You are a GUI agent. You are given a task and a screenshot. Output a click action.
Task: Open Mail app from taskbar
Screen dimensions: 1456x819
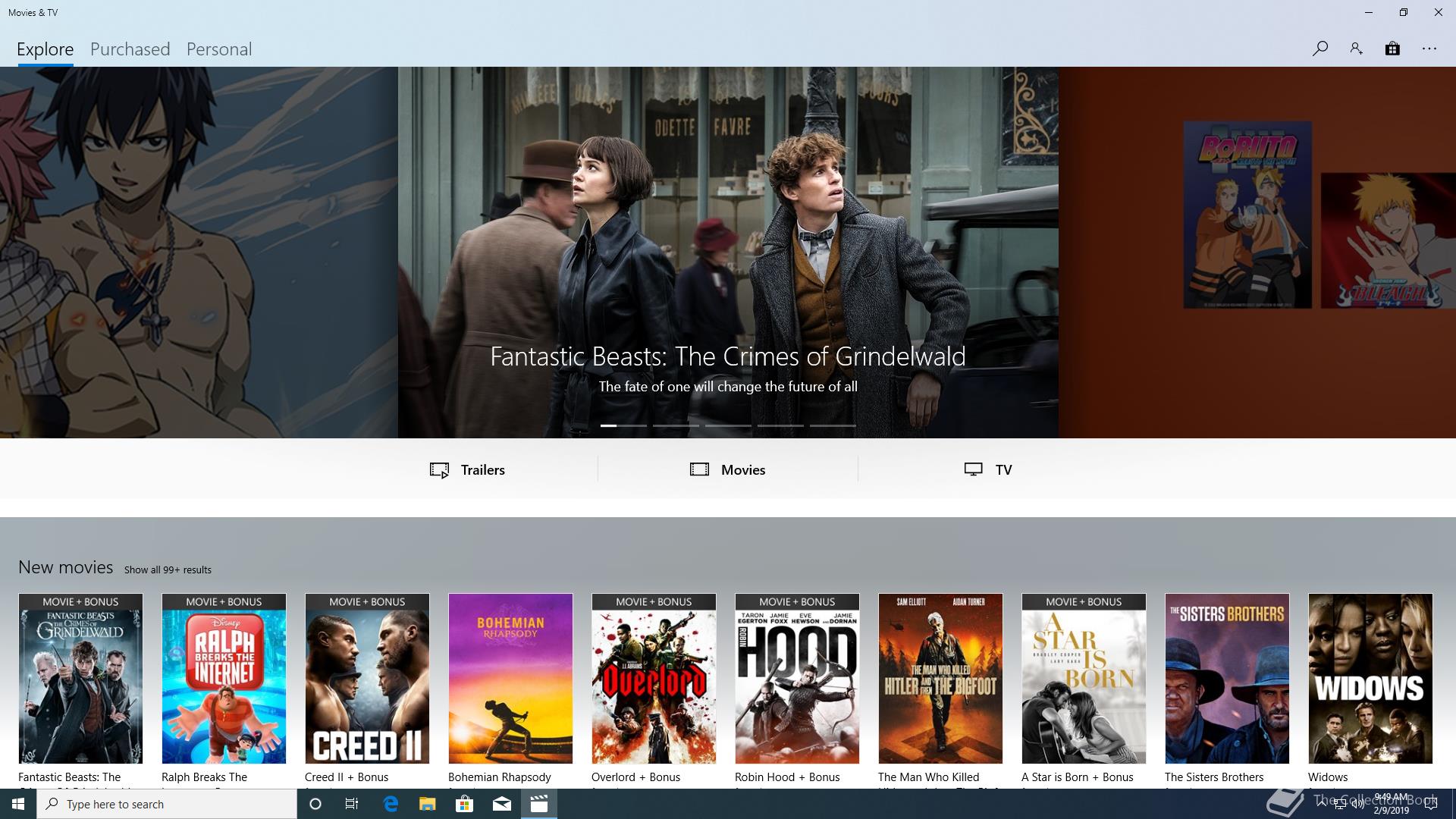[x=502, y=804]
